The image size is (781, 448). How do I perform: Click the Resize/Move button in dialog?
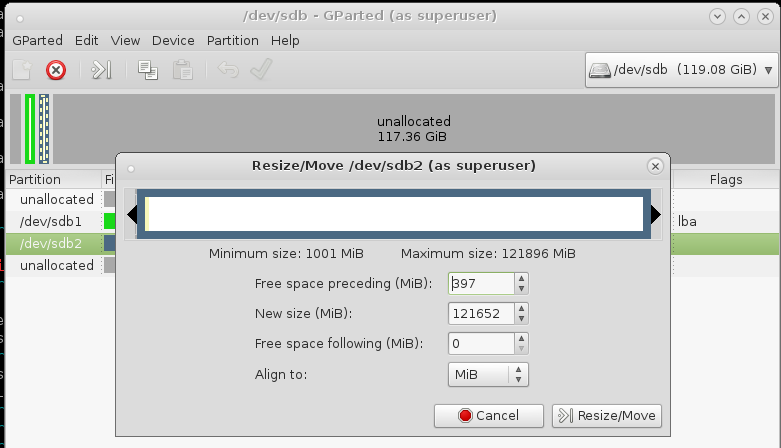click(x=607, y=416)
